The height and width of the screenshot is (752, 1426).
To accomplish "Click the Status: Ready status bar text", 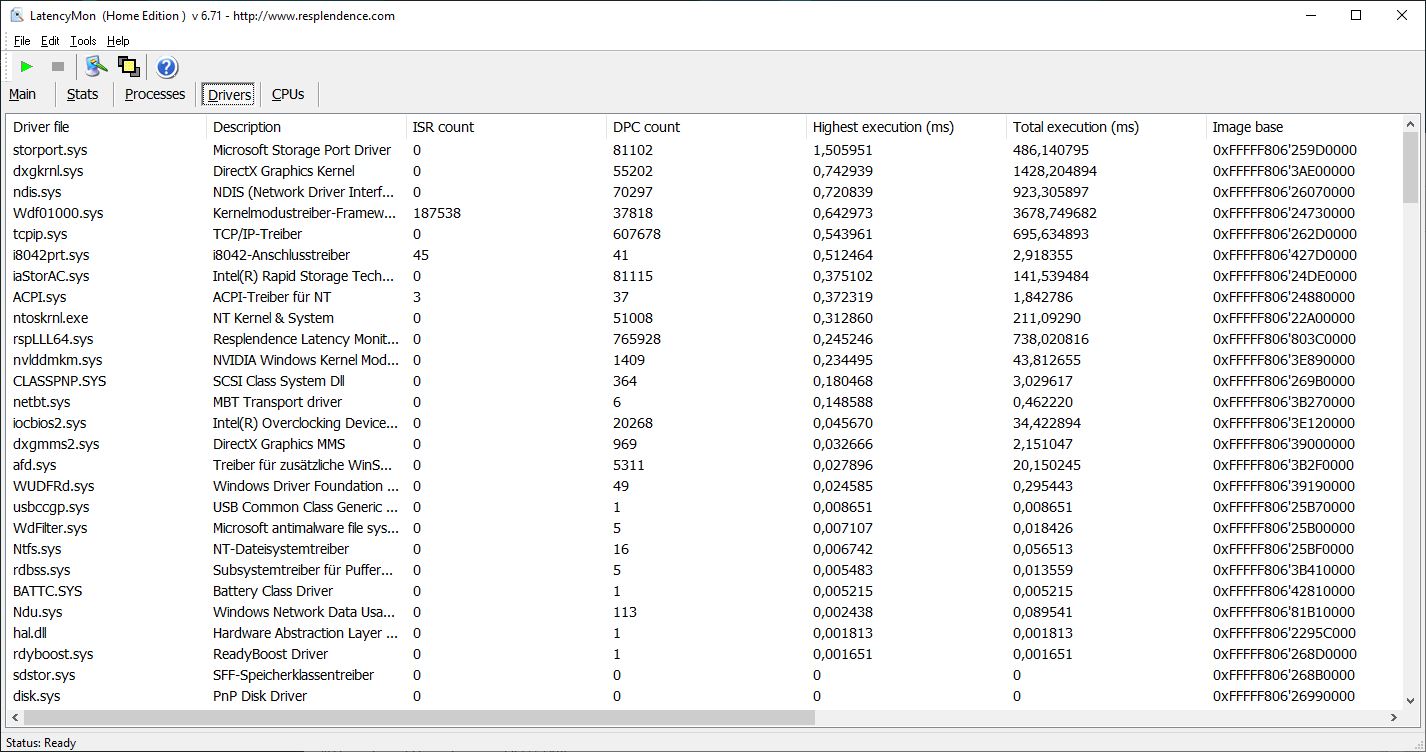I will pos(41,742).
